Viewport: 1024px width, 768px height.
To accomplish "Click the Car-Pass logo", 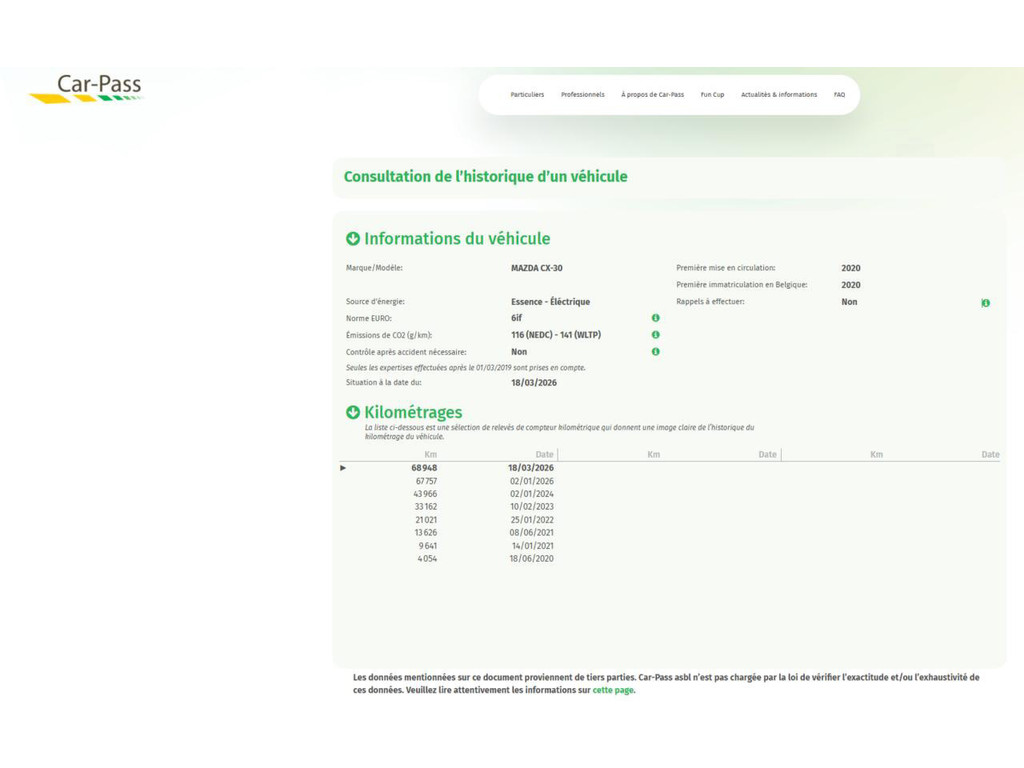I will 87,87.
